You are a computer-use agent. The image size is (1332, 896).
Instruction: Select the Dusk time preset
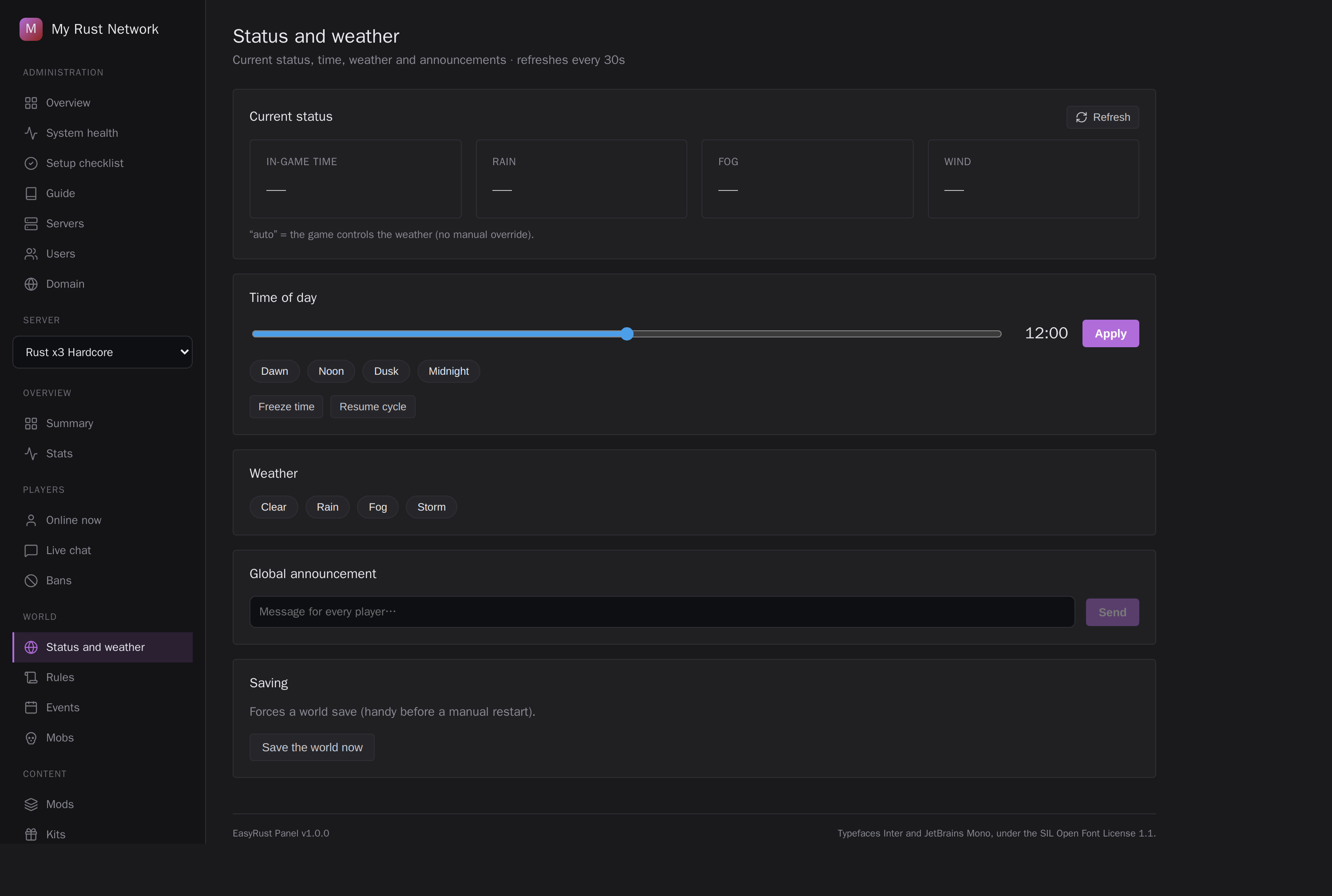[x=386, y=371]
